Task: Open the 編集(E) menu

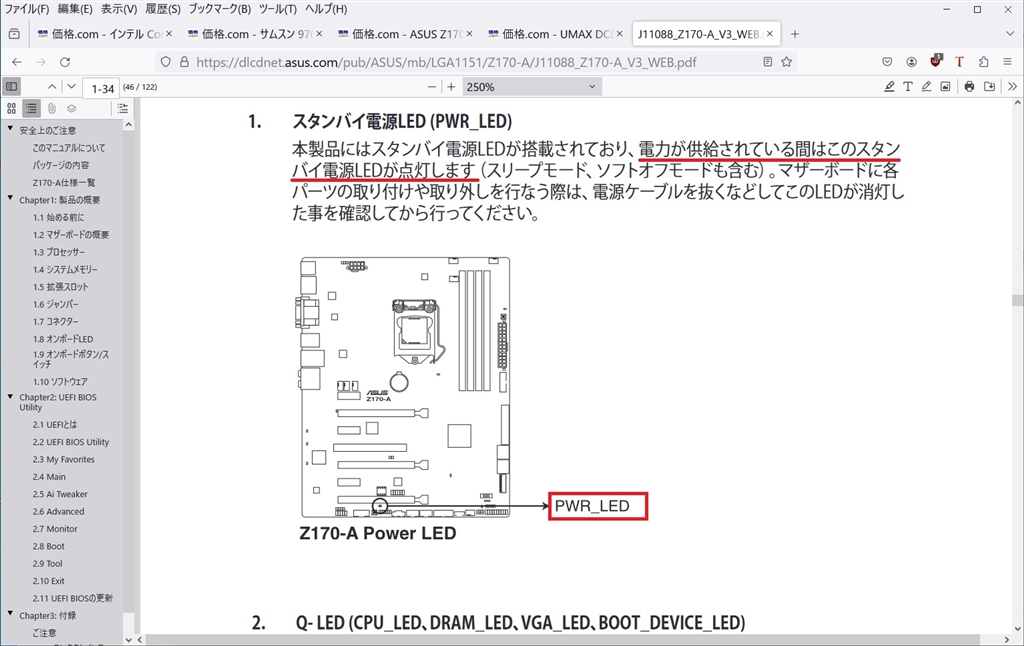Action: point(75,9)
